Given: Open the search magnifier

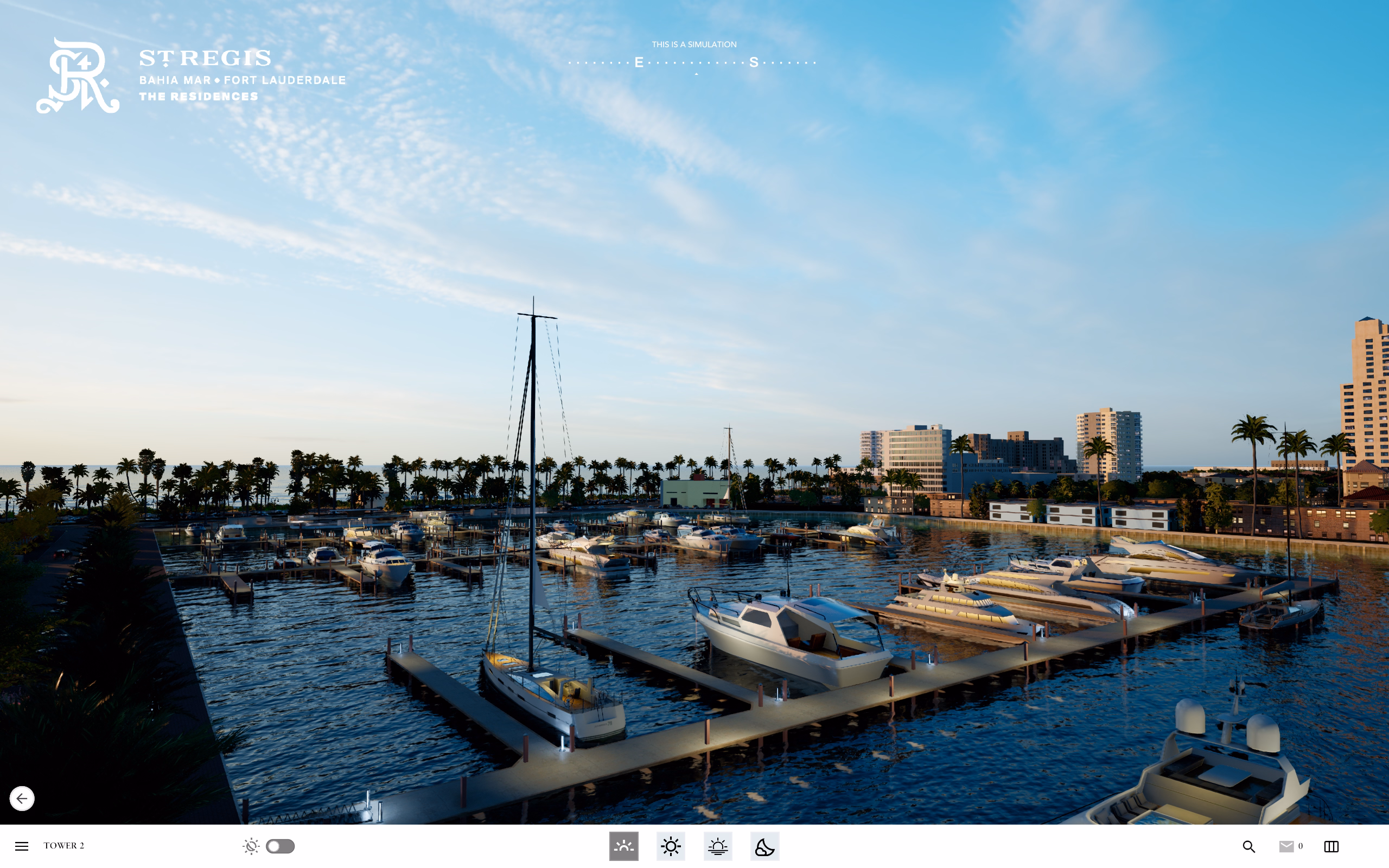Looking at the screenshot, I should point(1248,846).
